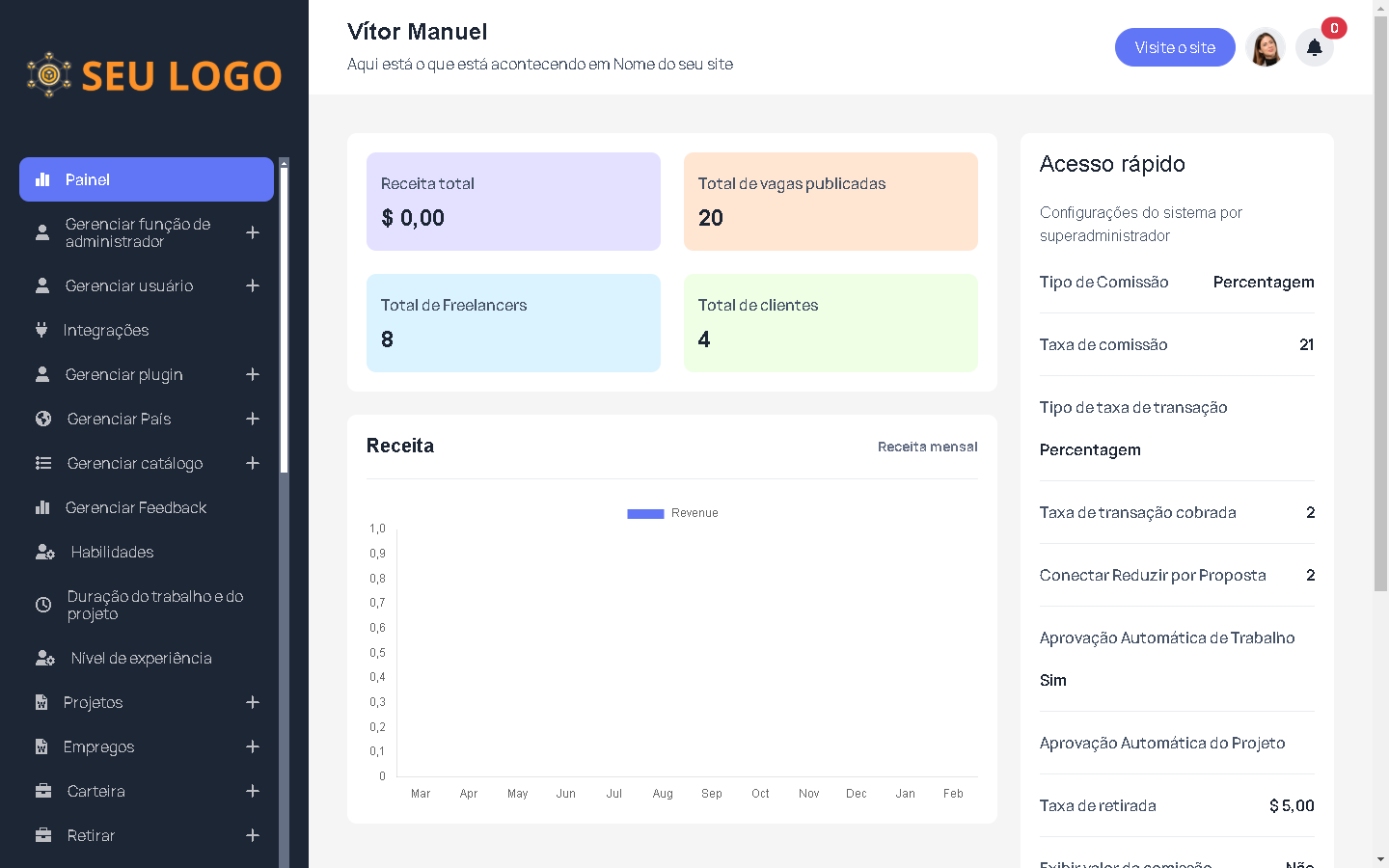The image size is (1389, 868).
Task: Click the Gerenciar catálogo list icon
Action: coord(43,463)
